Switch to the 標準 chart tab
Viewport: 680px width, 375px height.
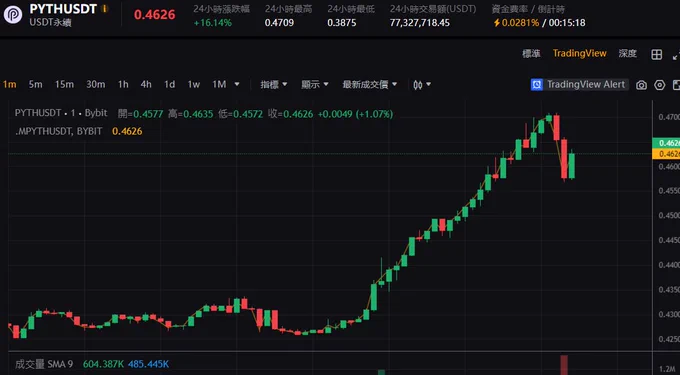531,54
